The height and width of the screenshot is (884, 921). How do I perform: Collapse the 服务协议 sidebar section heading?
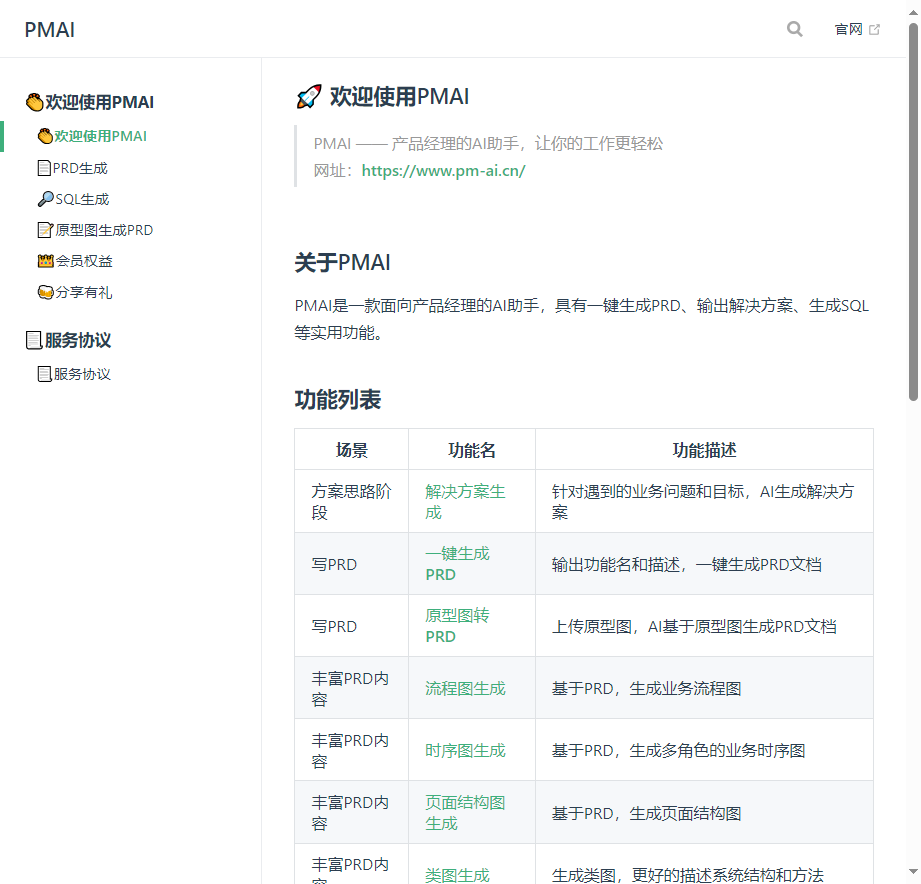click(68, 340)
